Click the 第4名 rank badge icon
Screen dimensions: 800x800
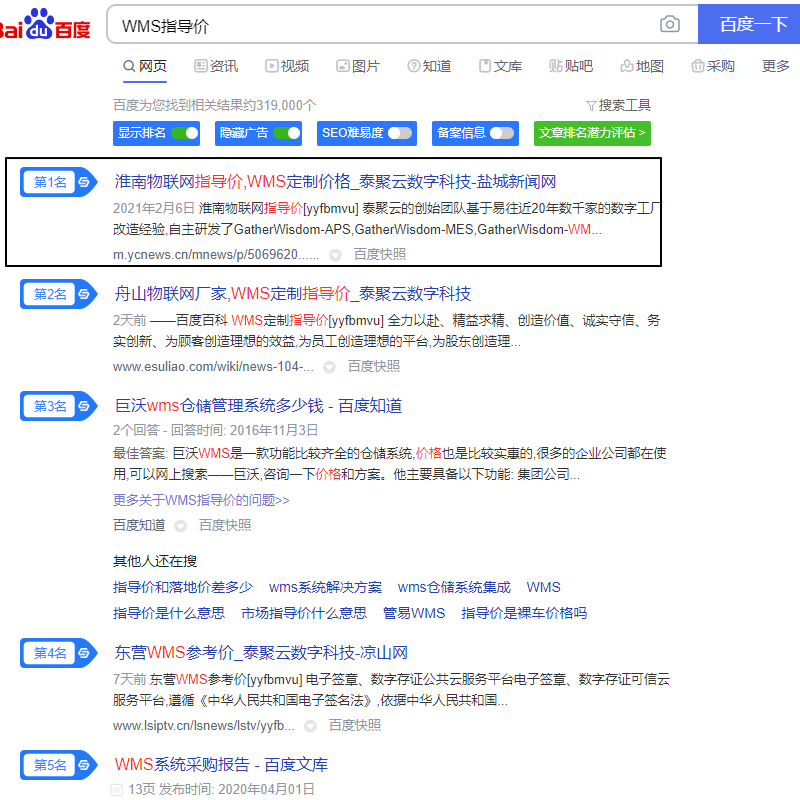point(59,653)
